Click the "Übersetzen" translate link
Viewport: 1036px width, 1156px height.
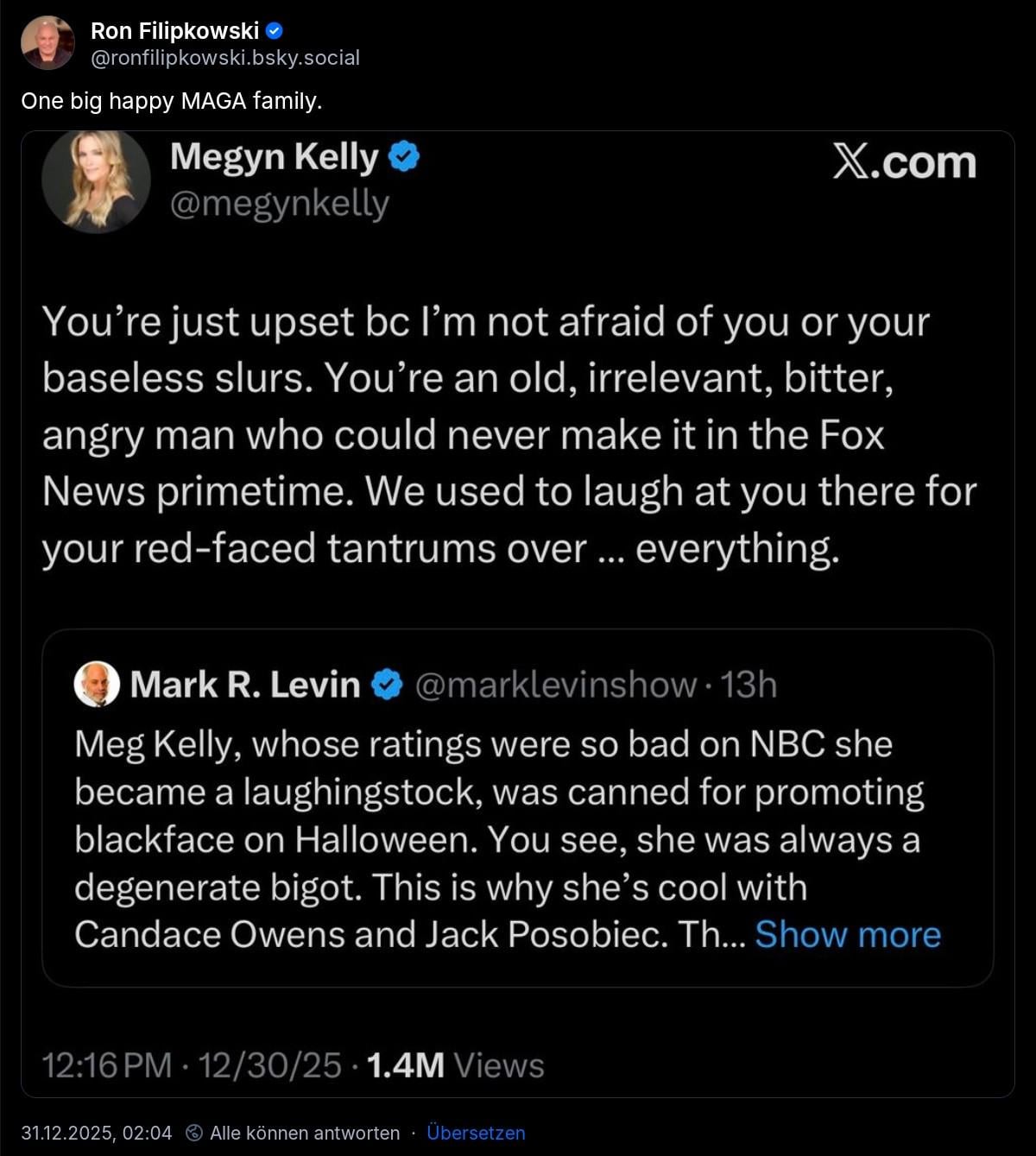(476, 1133)
